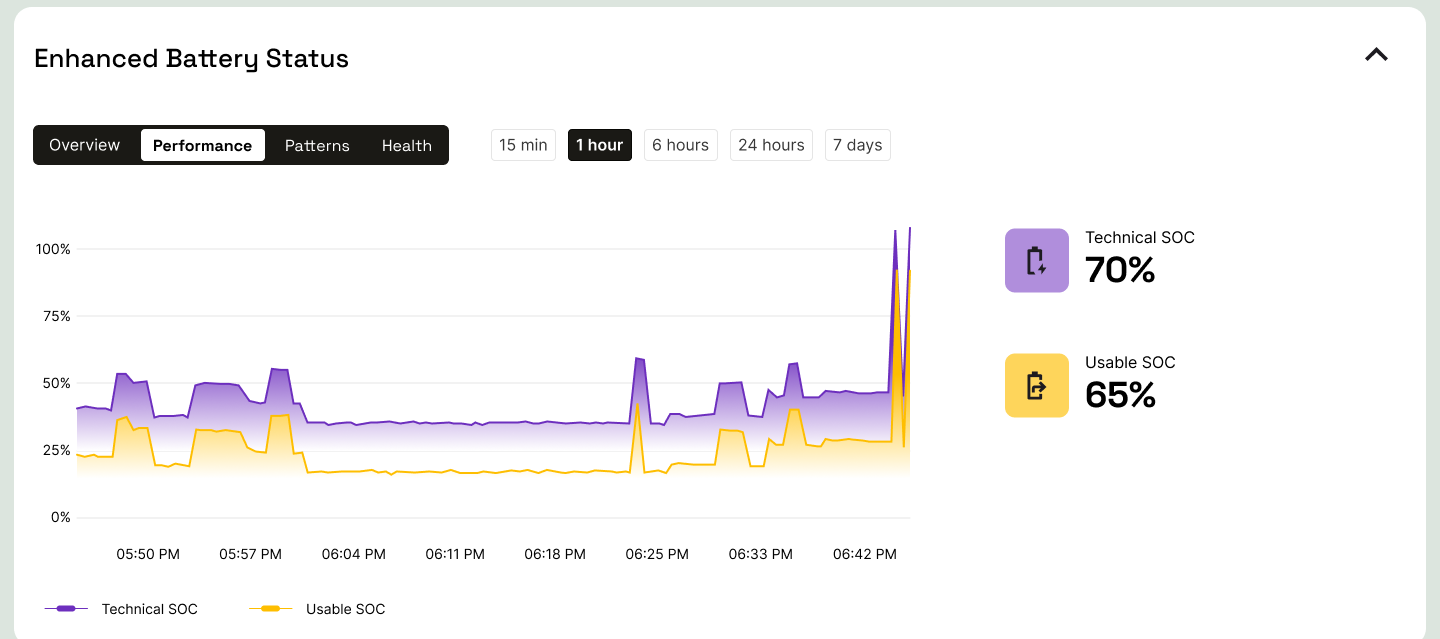Toggle Technical SOC series in legend
This screenshot has height=639, width=1440.
click(149, 609)
